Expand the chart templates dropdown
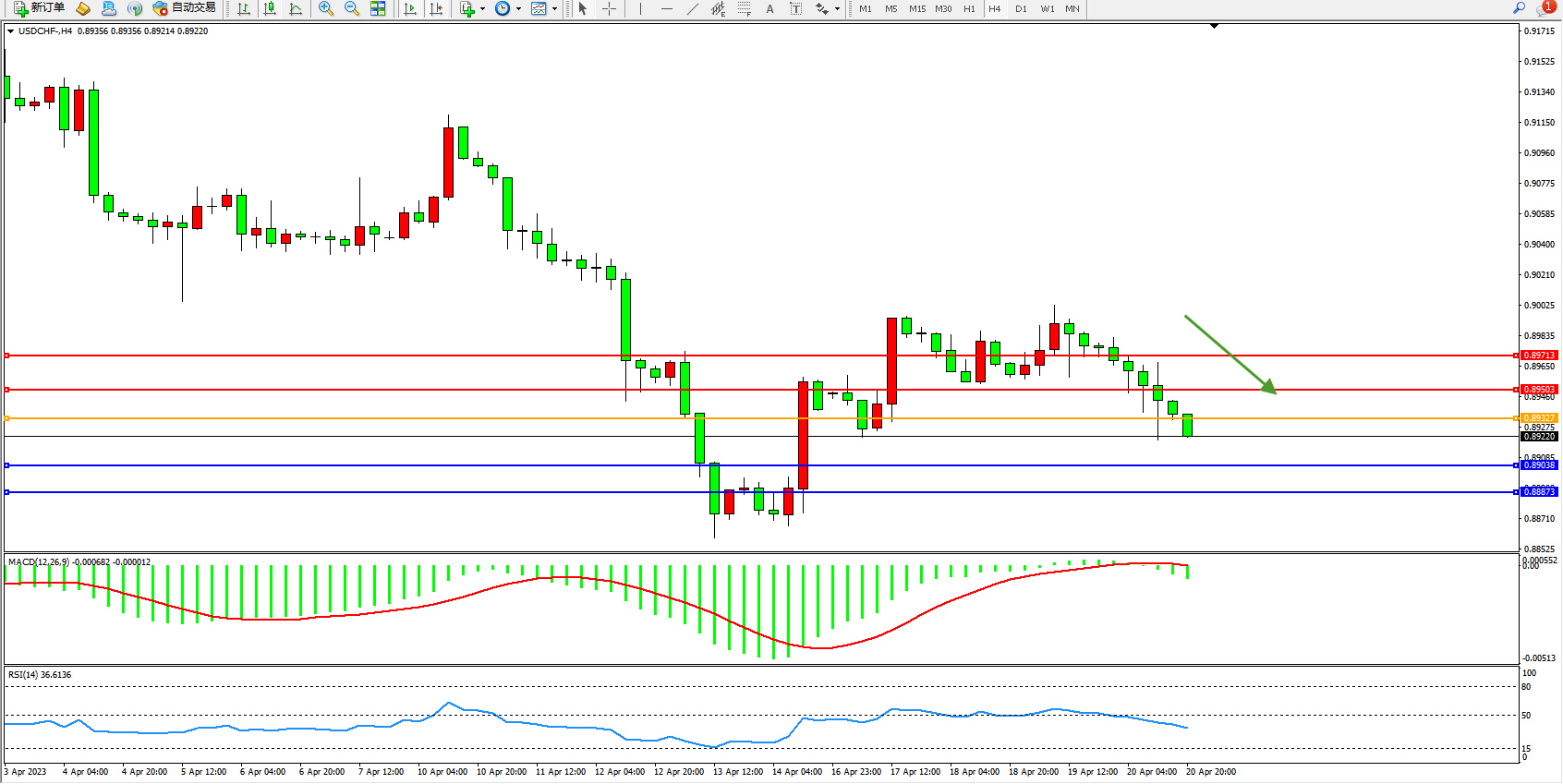The height and width of the screenshot is (784, 1563). click(x=554, y=8)
